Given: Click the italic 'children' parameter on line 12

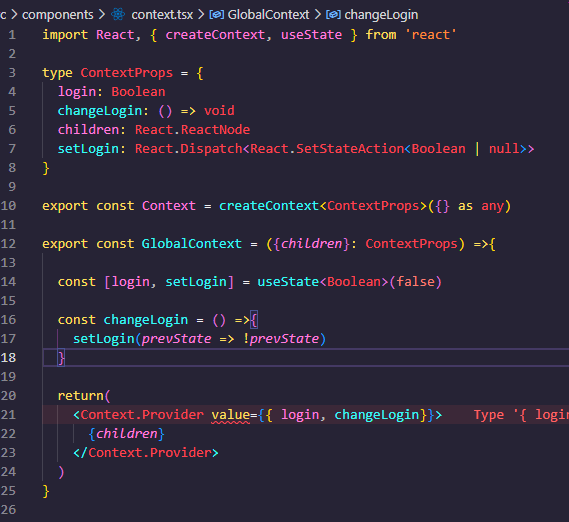Looking at the screenshot, I should (x=311, y=244).
